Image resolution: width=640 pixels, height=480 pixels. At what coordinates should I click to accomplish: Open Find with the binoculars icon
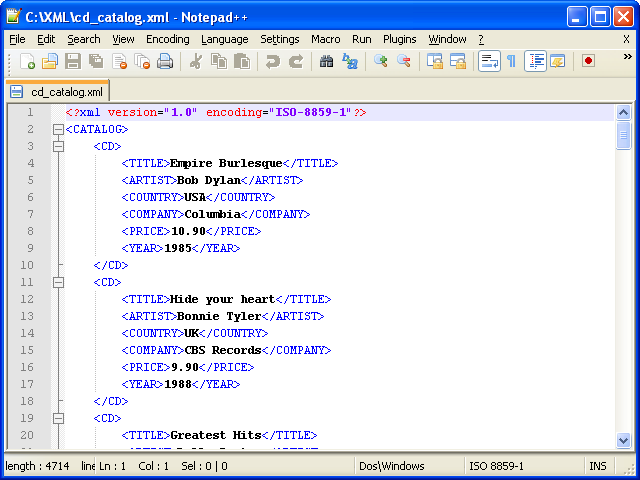tap(327, 62)
